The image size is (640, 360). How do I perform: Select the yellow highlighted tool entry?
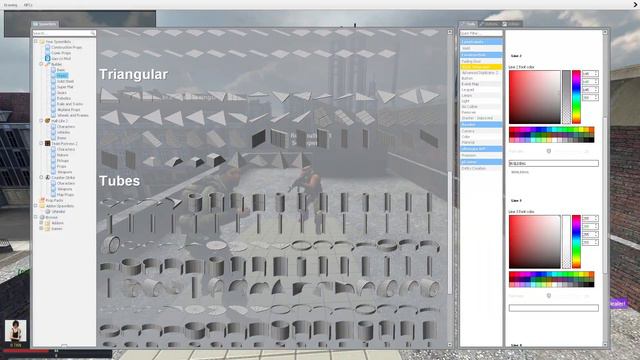pyautogui.click(x=481, y=67)
